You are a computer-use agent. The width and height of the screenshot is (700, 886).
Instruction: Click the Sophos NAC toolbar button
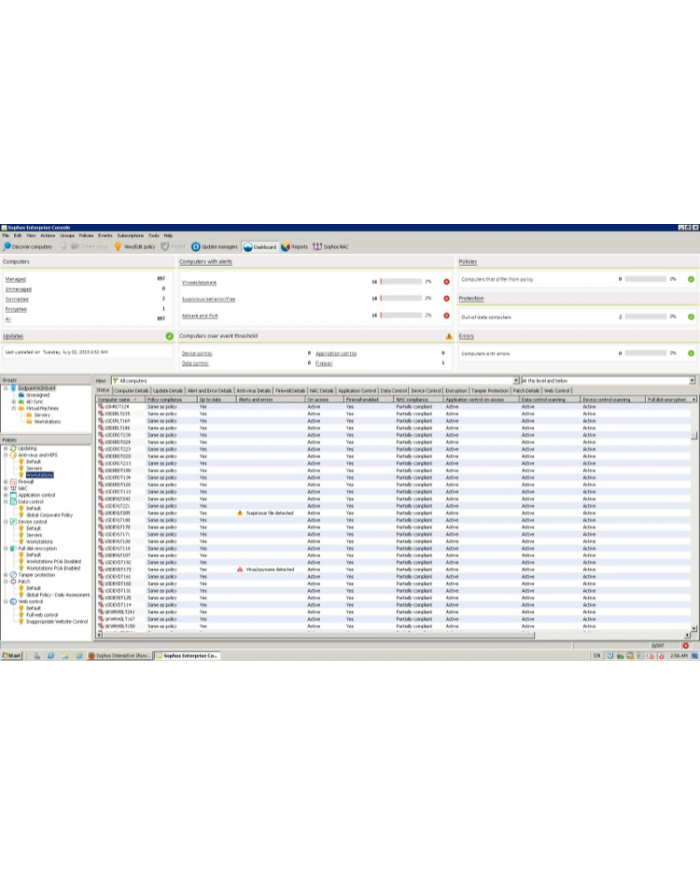click(x=331, y=247)
